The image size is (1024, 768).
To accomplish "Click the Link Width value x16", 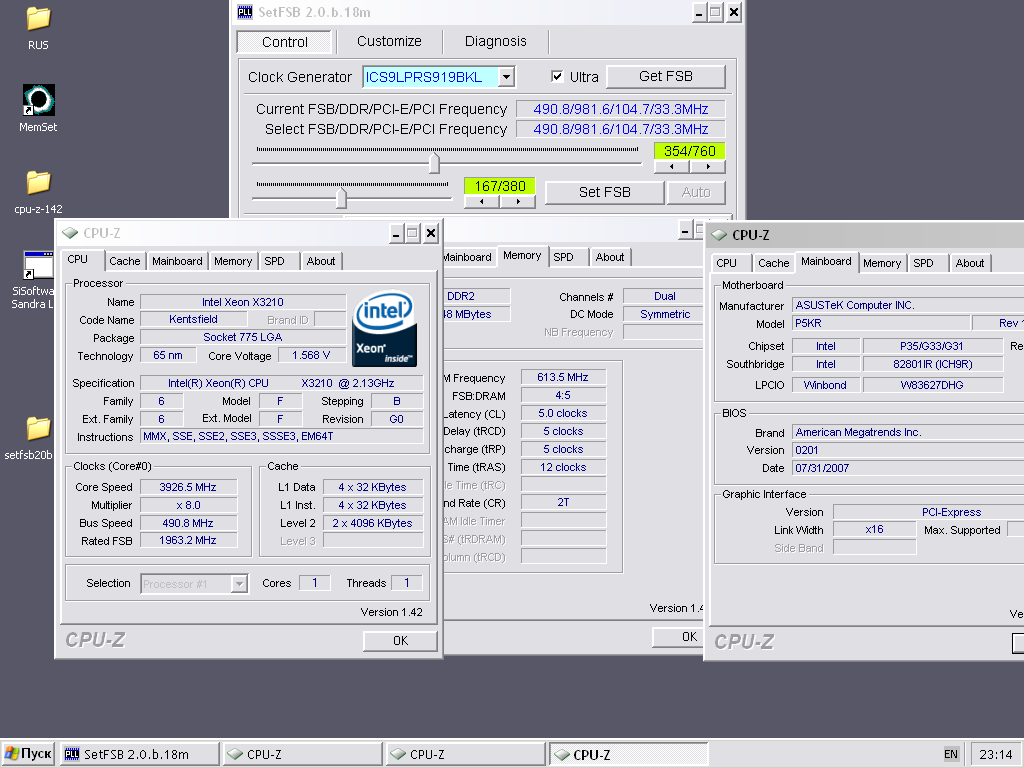I will tap(874, 530).
